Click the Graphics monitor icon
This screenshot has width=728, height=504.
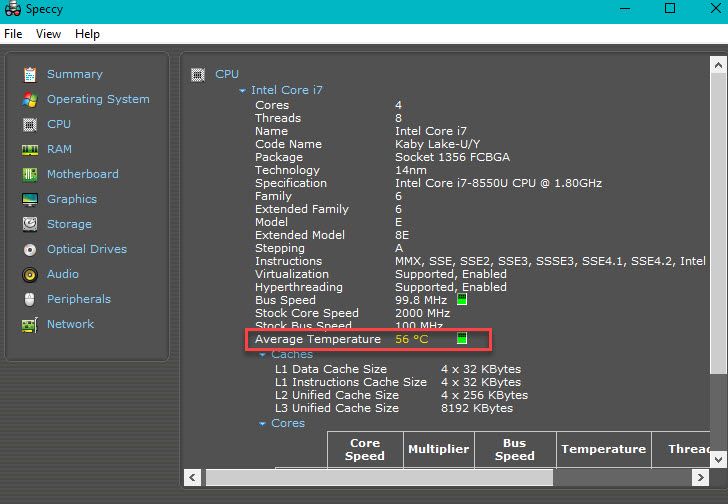[30, 200]
